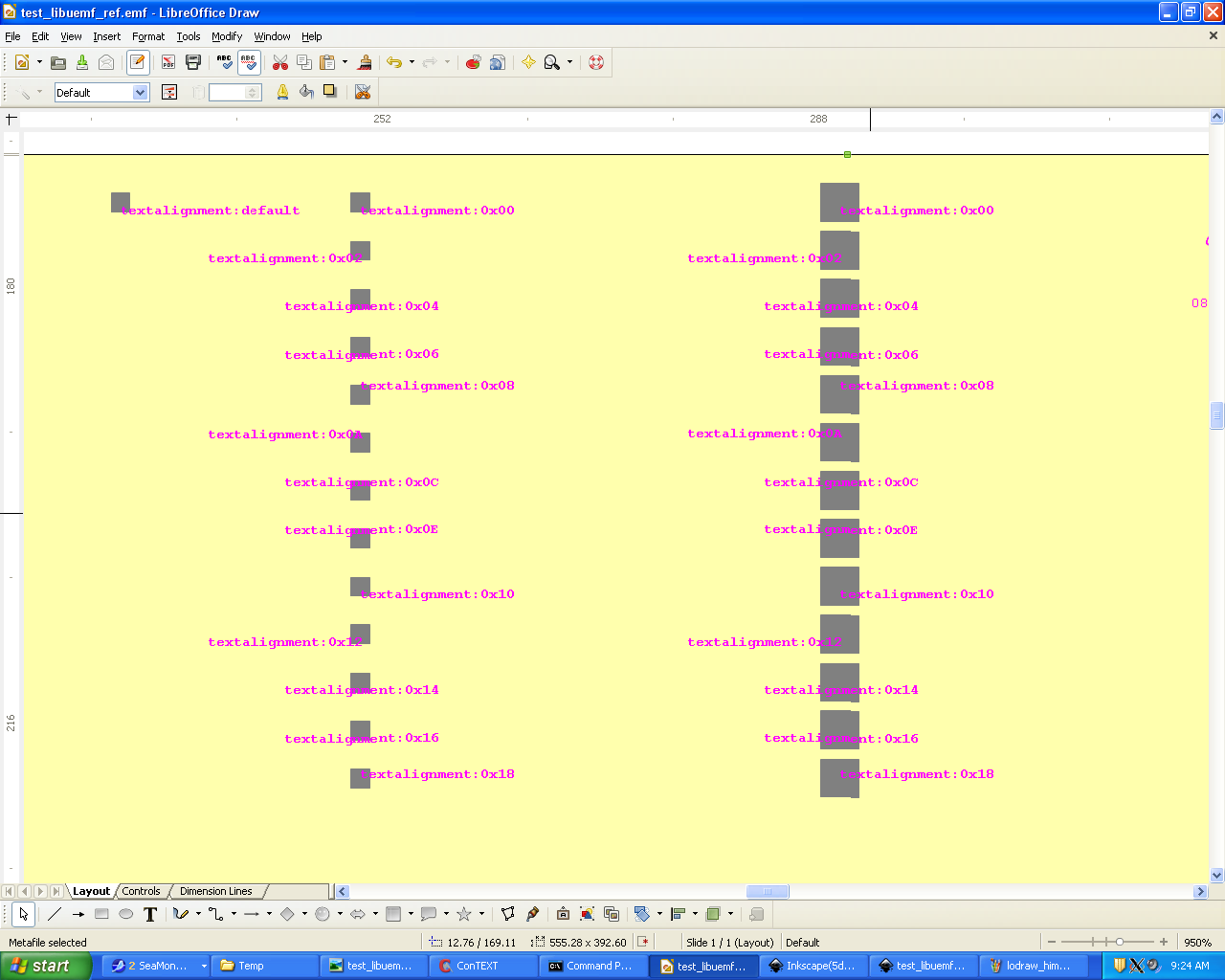Image resolution: width=1225 pixels, height=980 pixels.
Task: Toggle the Shadow button
Action: click(x=330, y=92)
